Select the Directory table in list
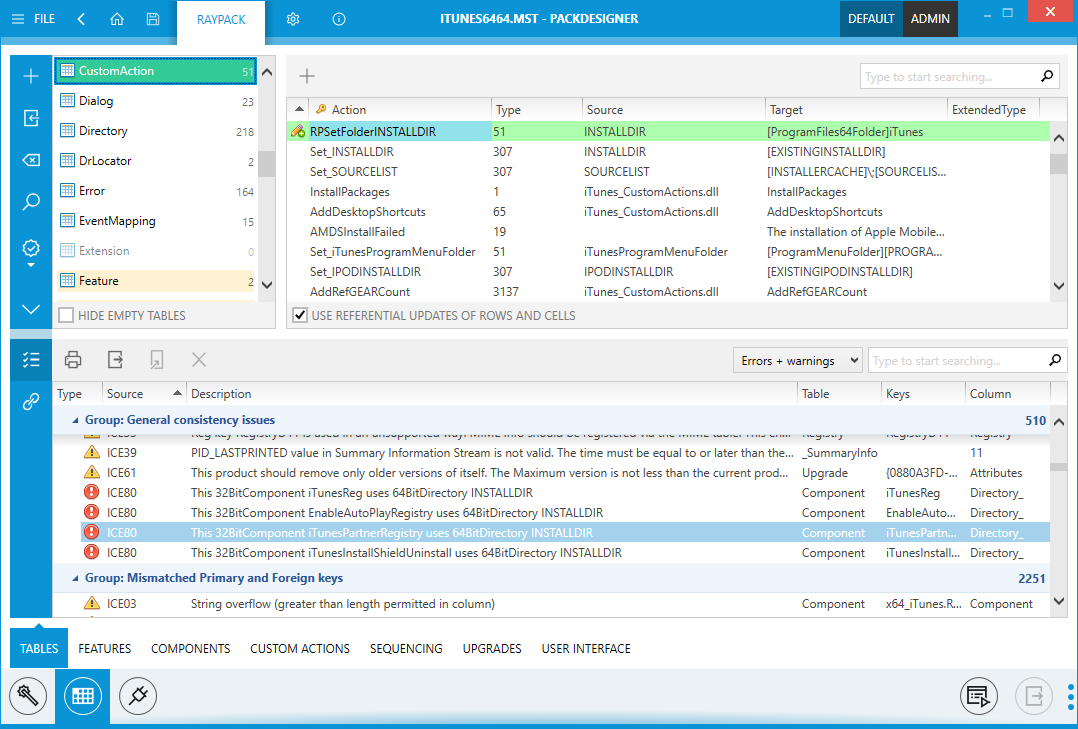 pos(103,131)
